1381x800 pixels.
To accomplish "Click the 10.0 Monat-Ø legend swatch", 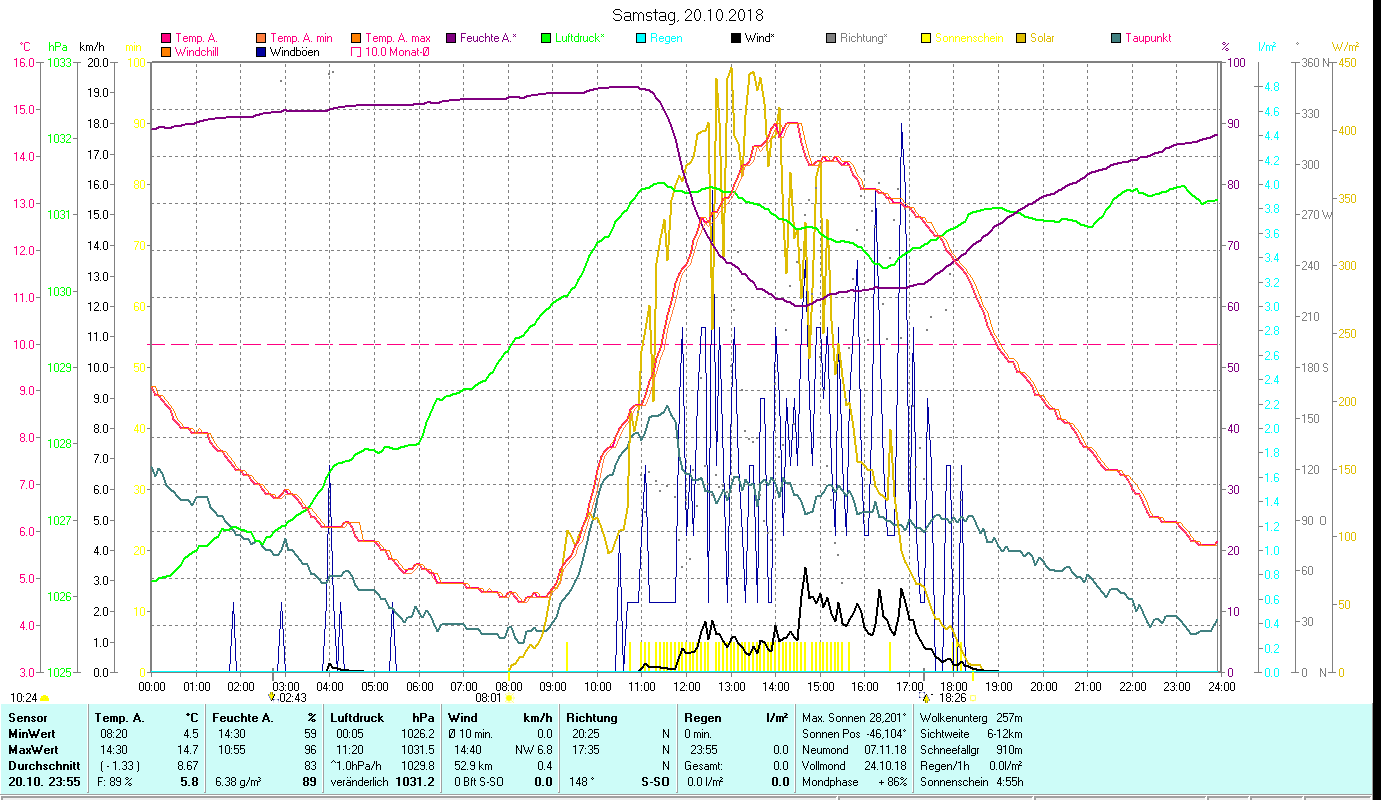I will (356, 52).
